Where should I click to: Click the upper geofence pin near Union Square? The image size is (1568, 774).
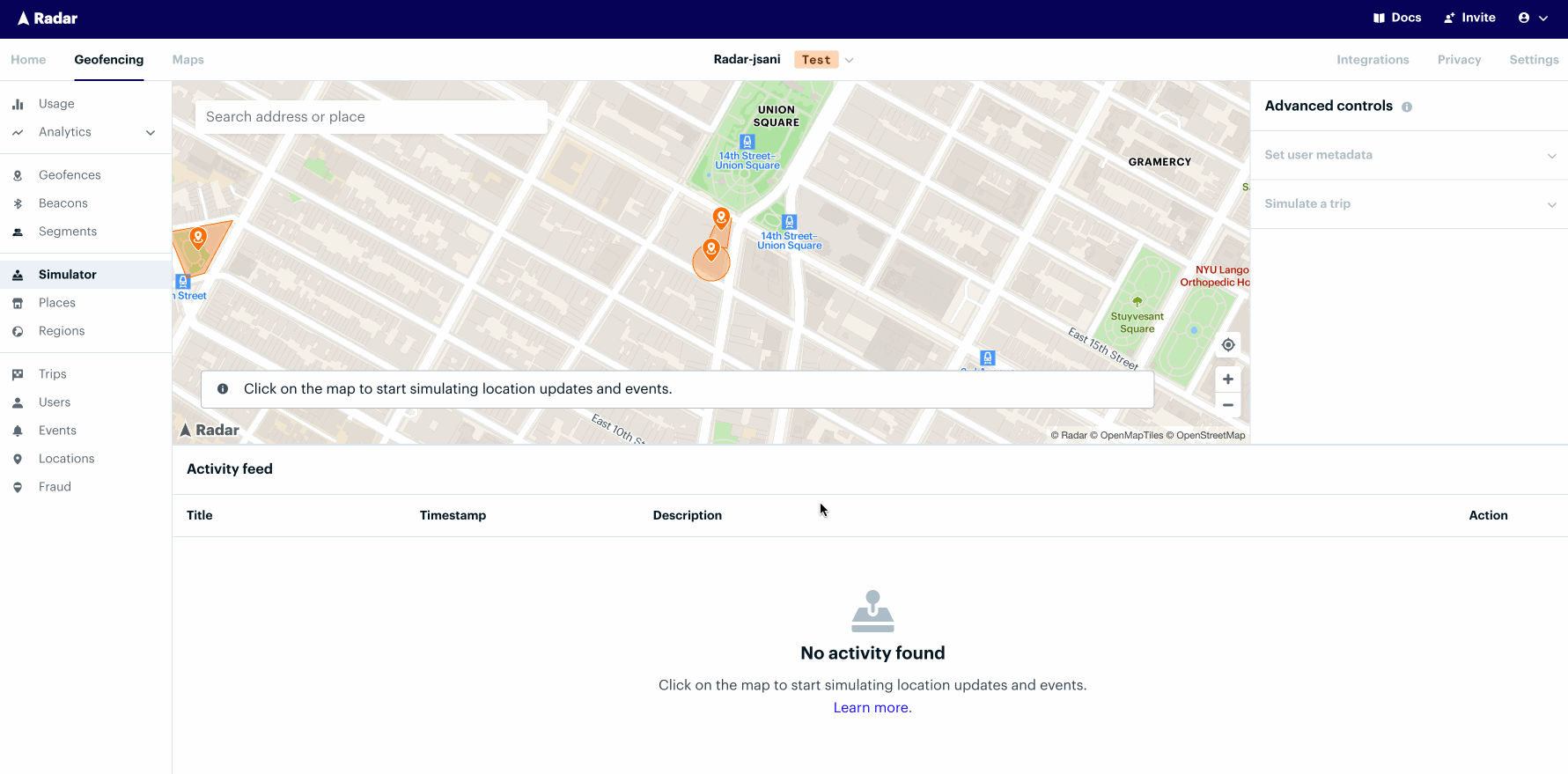pyautogui.click(x=721, y=217)
